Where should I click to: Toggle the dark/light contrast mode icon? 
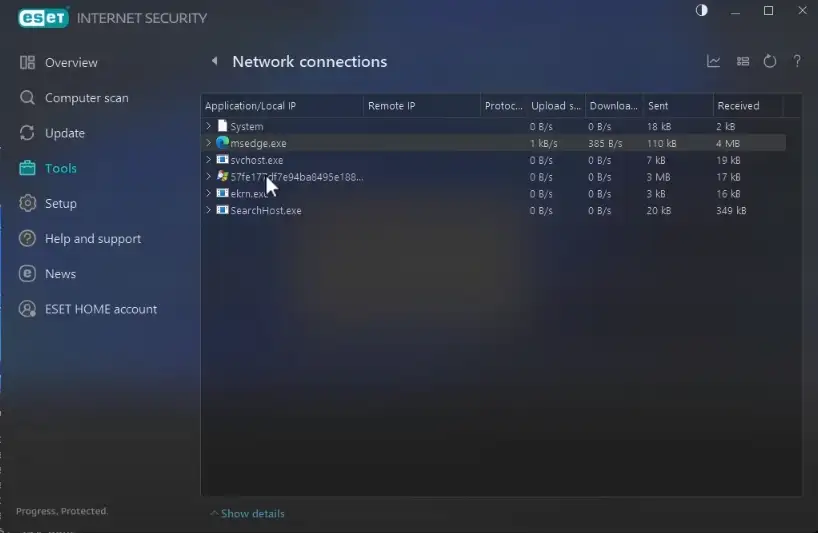click(701, 11)
